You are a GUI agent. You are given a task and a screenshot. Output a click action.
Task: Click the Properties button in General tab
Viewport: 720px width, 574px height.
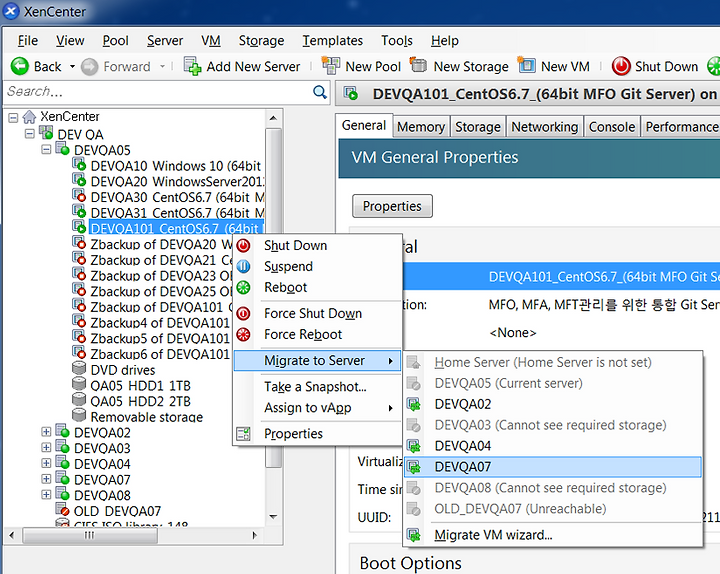pyautogui.click(x=392, y=206)
